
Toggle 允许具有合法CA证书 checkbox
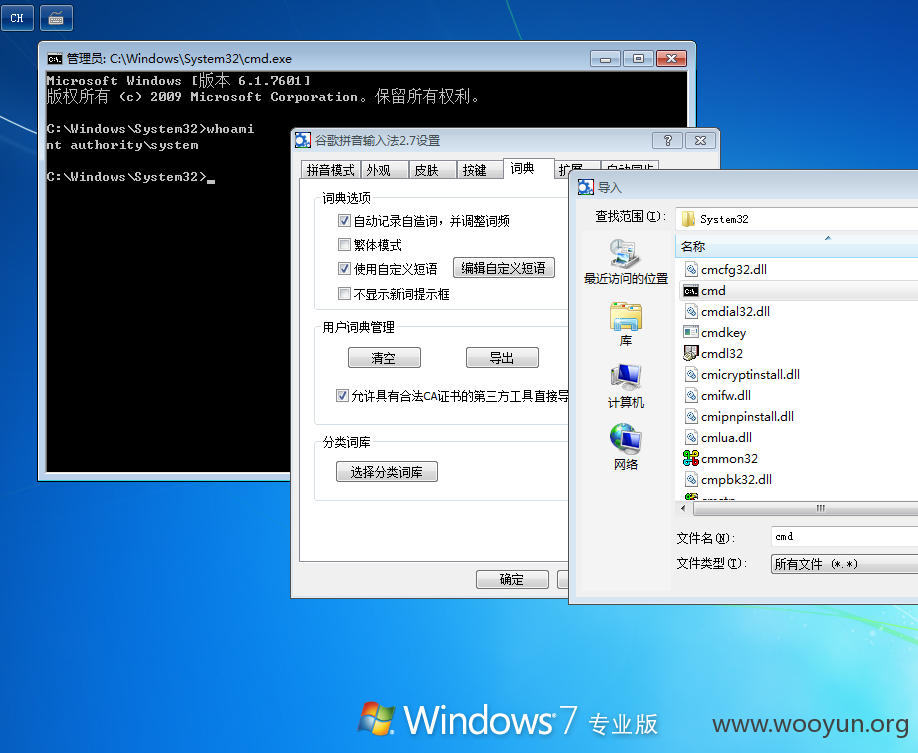tap(342, 396)
